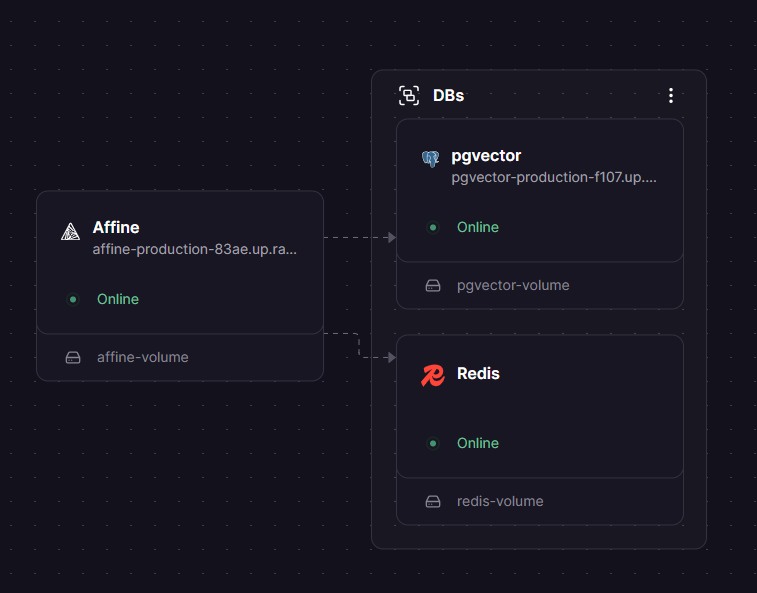Click the arrowhead pointing into pgvector

[392, 237]
